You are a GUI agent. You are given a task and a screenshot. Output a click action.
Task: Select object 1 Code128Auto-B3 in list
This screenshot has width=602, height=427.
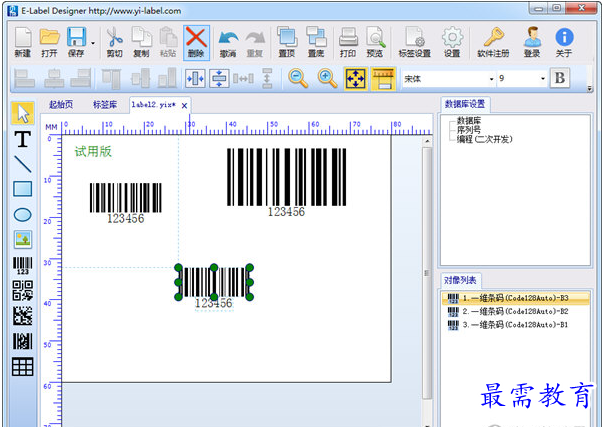tap(515, 298)
